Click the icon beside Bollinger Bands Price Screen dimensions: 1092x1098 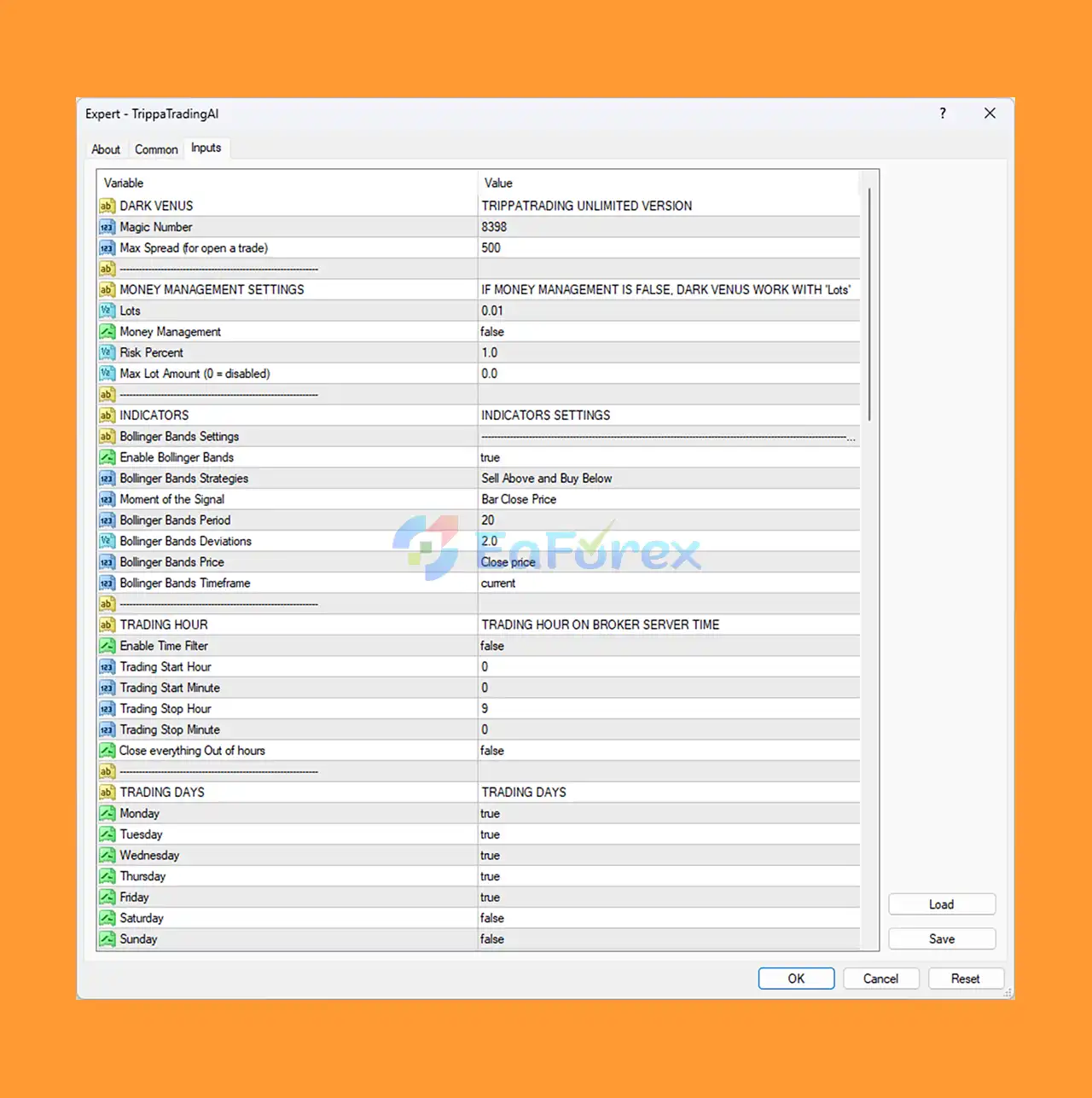coord(107,561)
